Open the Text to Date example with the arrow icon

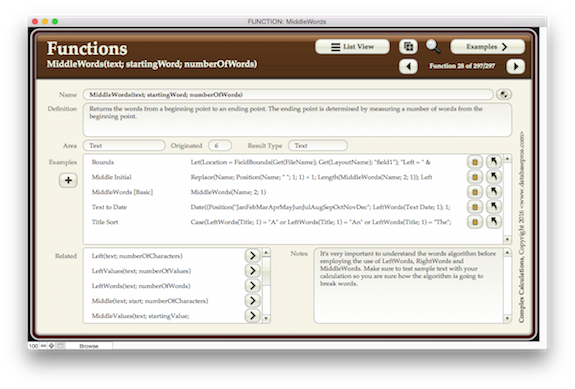point(494,207)
